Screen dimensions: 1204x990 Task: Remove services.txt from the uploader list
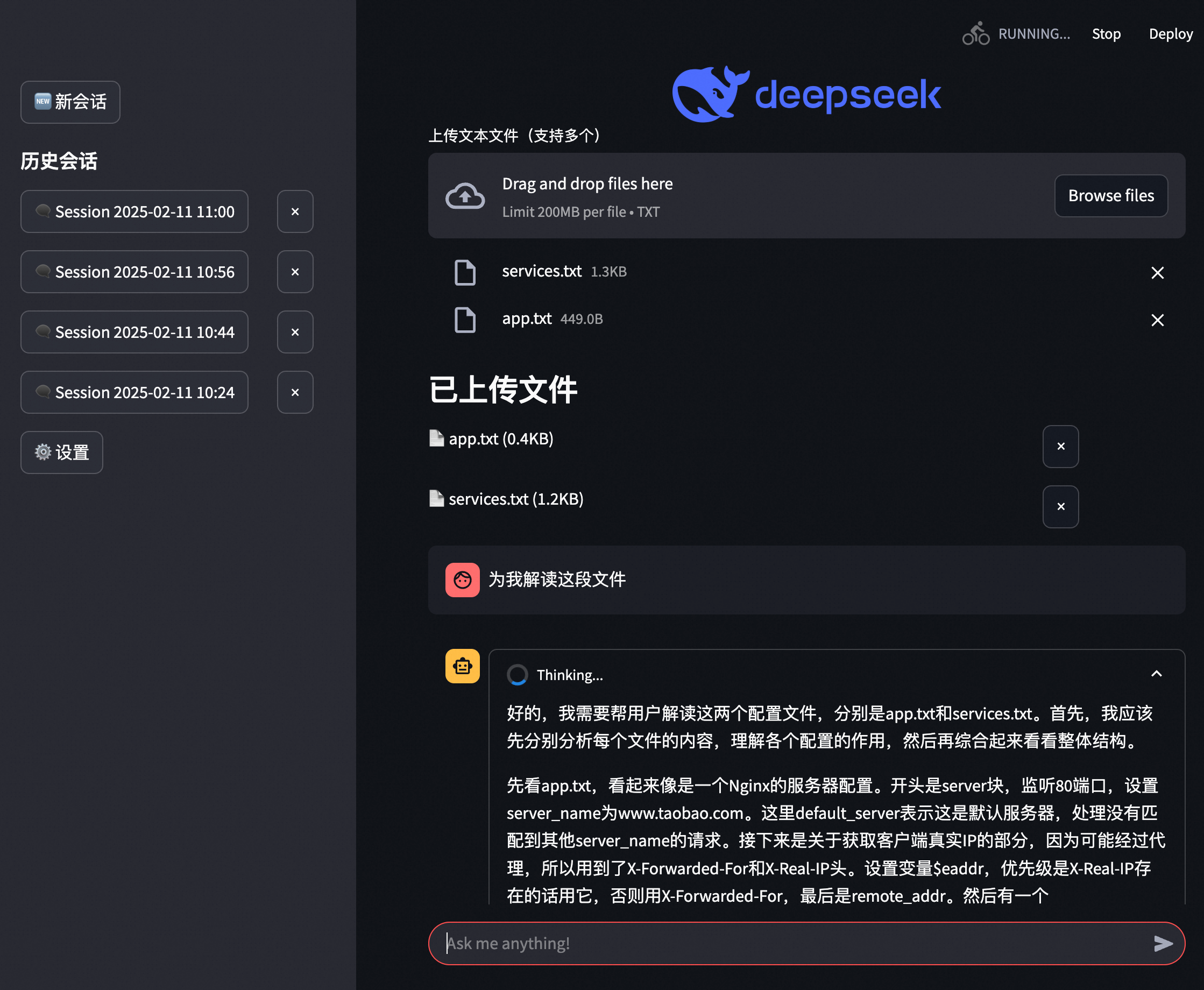pos(1157,273)
